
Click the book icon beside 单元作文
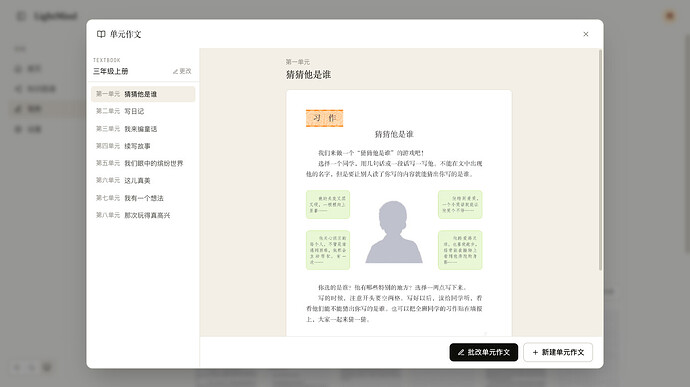101,34
